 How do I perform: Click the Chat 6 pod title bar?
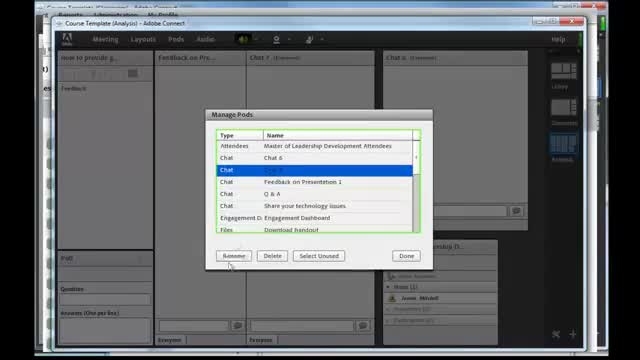click(x=456, y=58)
